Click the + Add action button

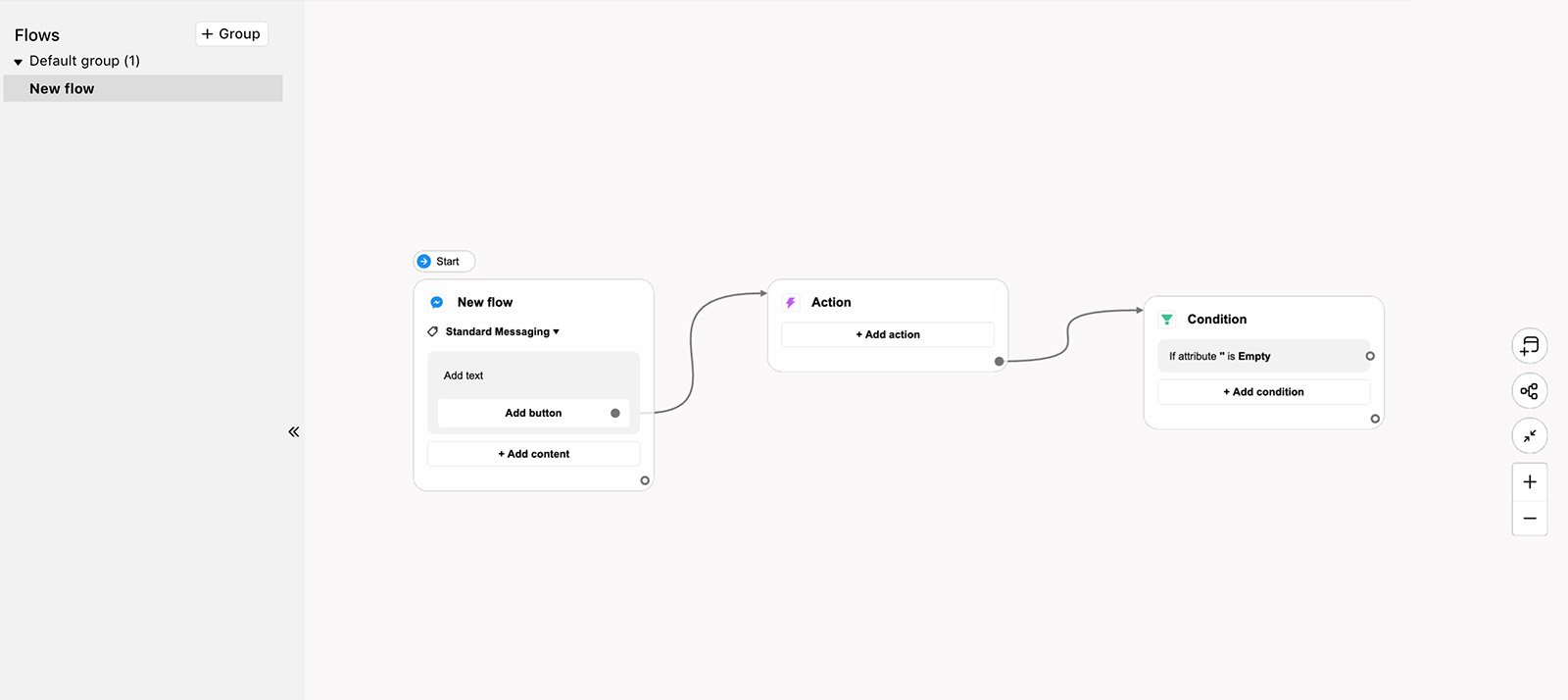pyautogui.click(x=887, y=334)
